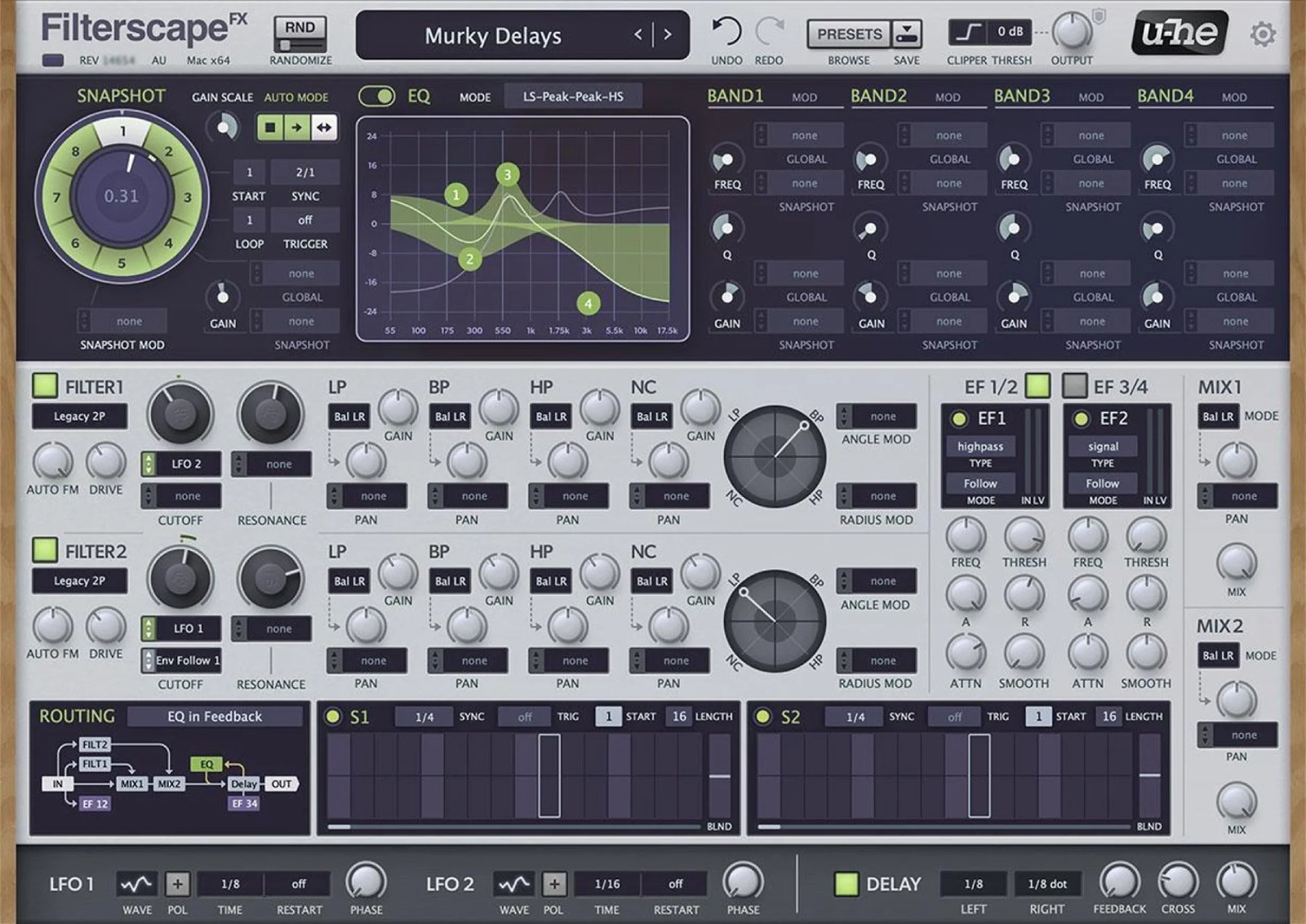Toggle the S1 sequencer power indicator

coord(332,717)
